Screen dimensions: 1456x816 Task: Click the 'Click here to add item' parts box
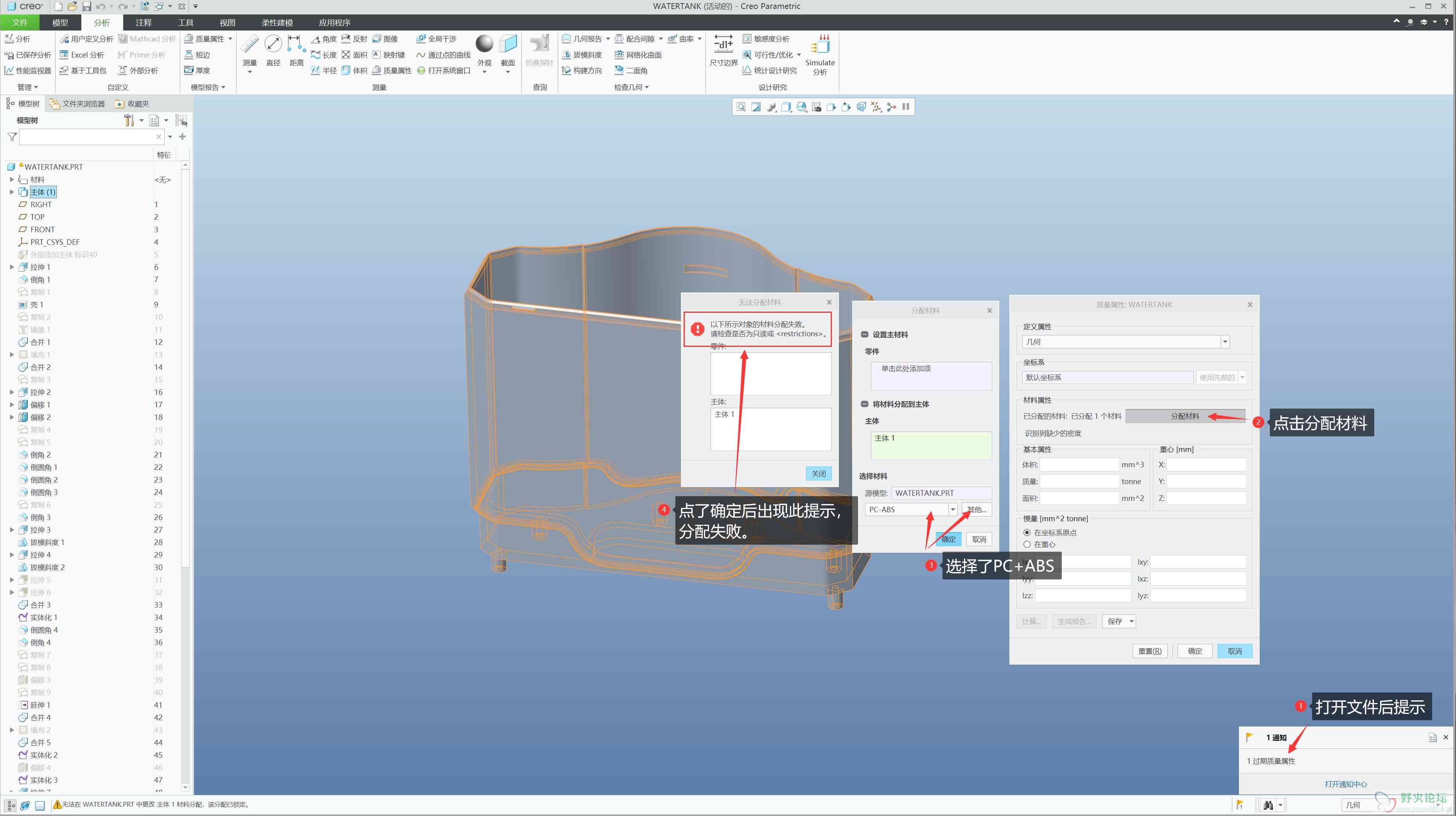(x=931, y=376)
